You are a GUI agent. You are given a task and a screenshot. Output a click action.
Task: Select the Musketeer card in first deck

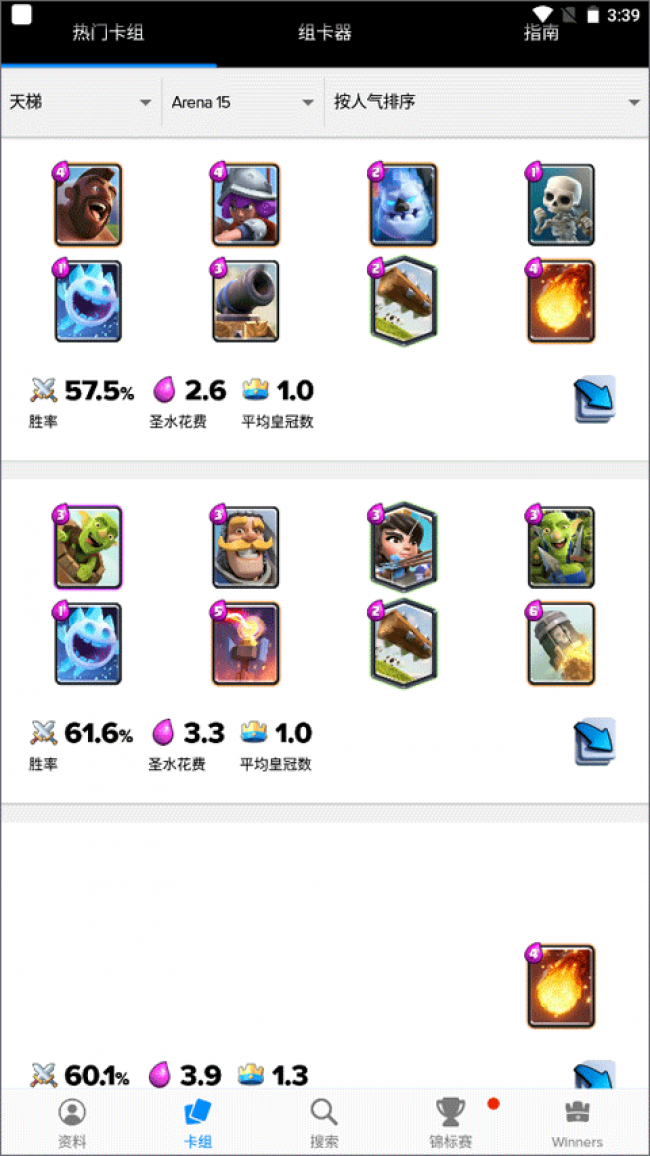[x=245, y=205]
